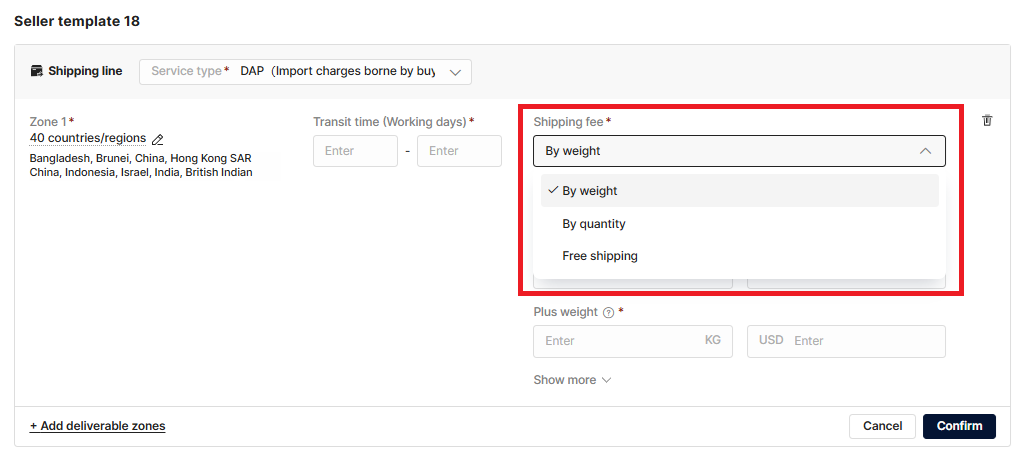
Task: Collapse Shipping fee list using the up chevron
Action: point(925,151)
